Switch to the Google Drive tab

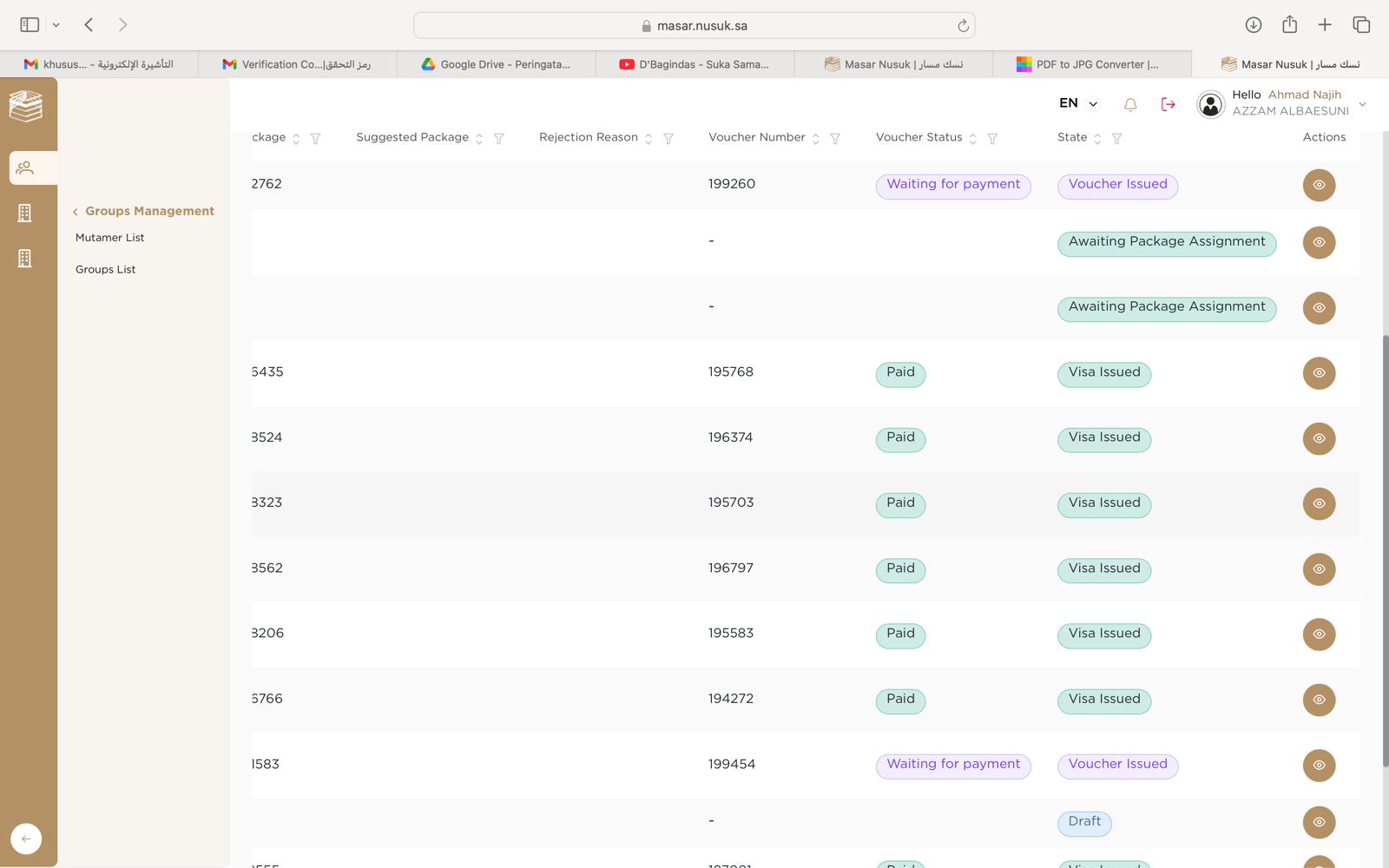pos(497,64)
